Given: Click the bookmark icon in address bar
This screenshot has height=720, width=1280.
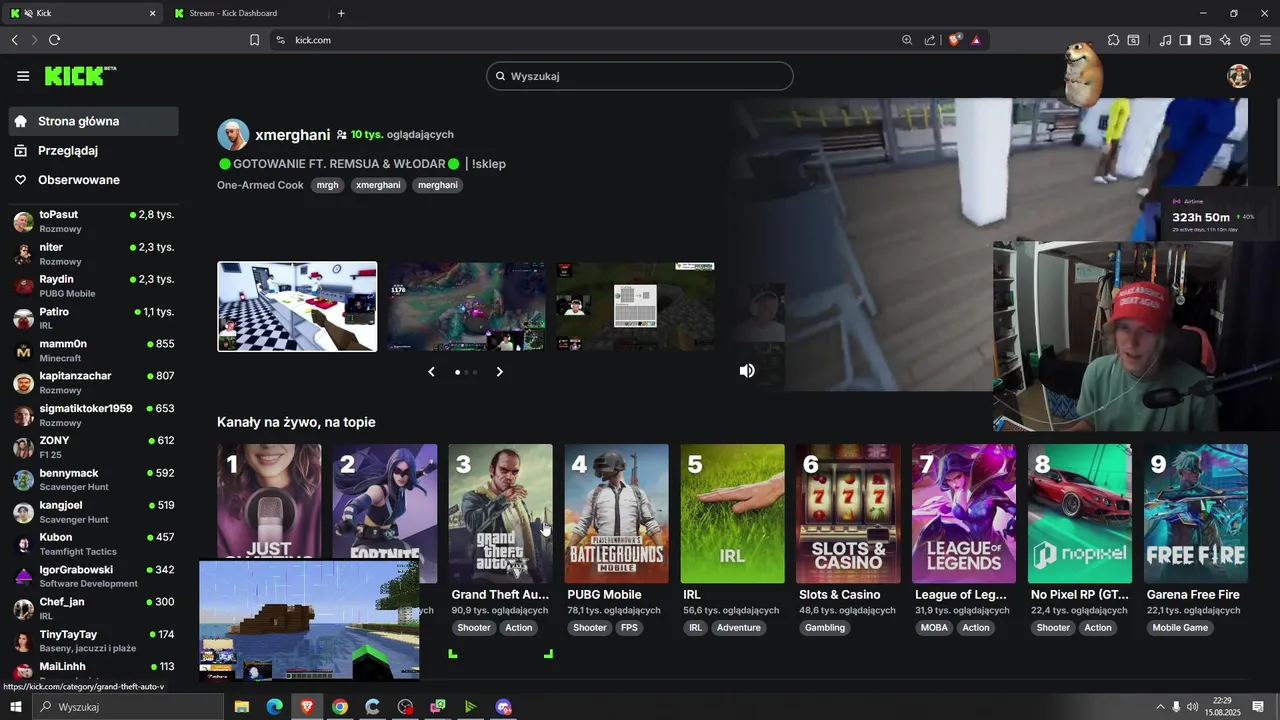Looking at the screenshot, I should click(254, 40).
